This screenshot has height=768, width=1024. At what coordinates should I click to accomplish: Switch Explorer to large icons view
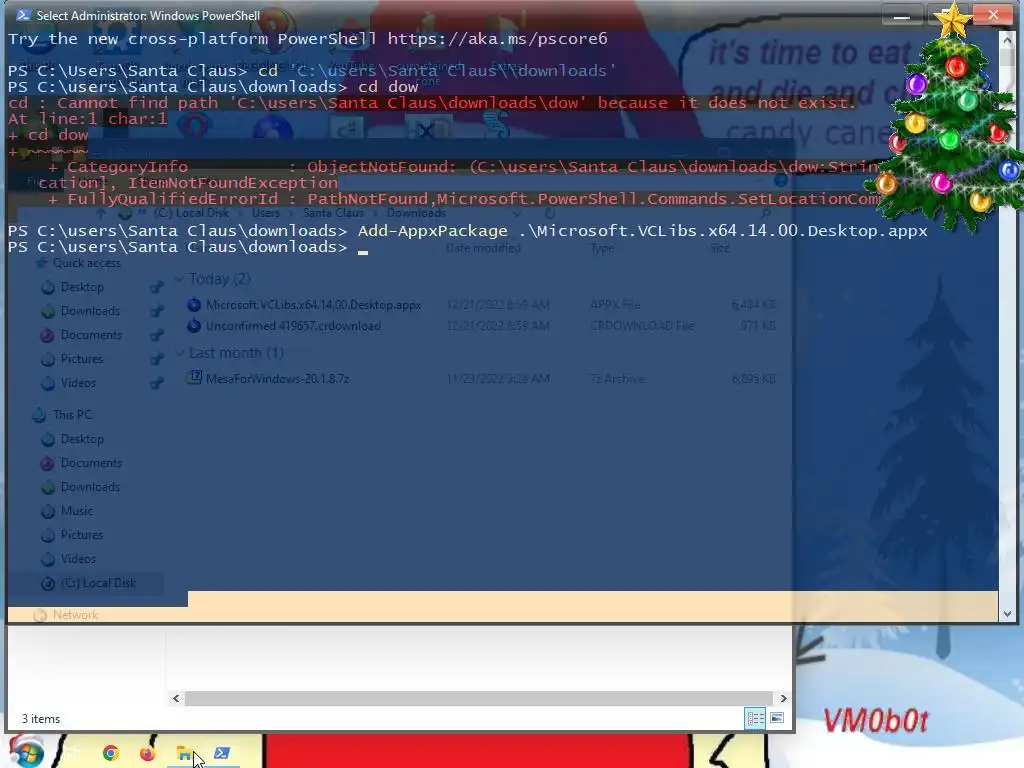point(777,718)
